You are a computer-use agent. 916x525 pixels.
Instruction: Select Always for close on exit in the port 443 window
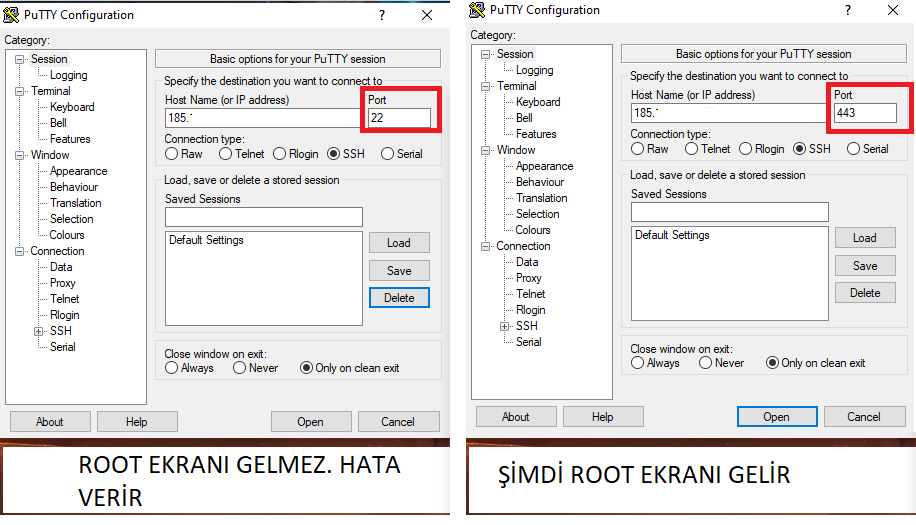pos(638,363)
